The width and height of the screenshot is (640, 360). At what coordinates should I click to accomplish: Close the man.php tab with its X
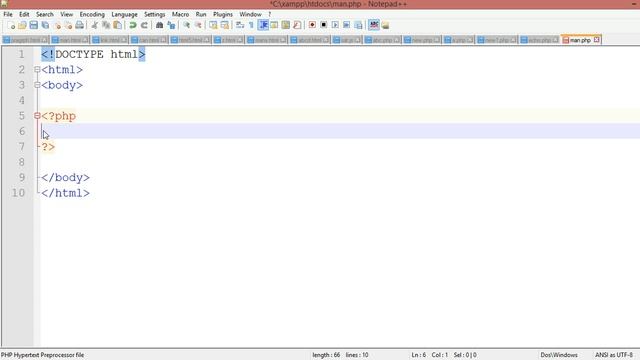pos(596,40)
